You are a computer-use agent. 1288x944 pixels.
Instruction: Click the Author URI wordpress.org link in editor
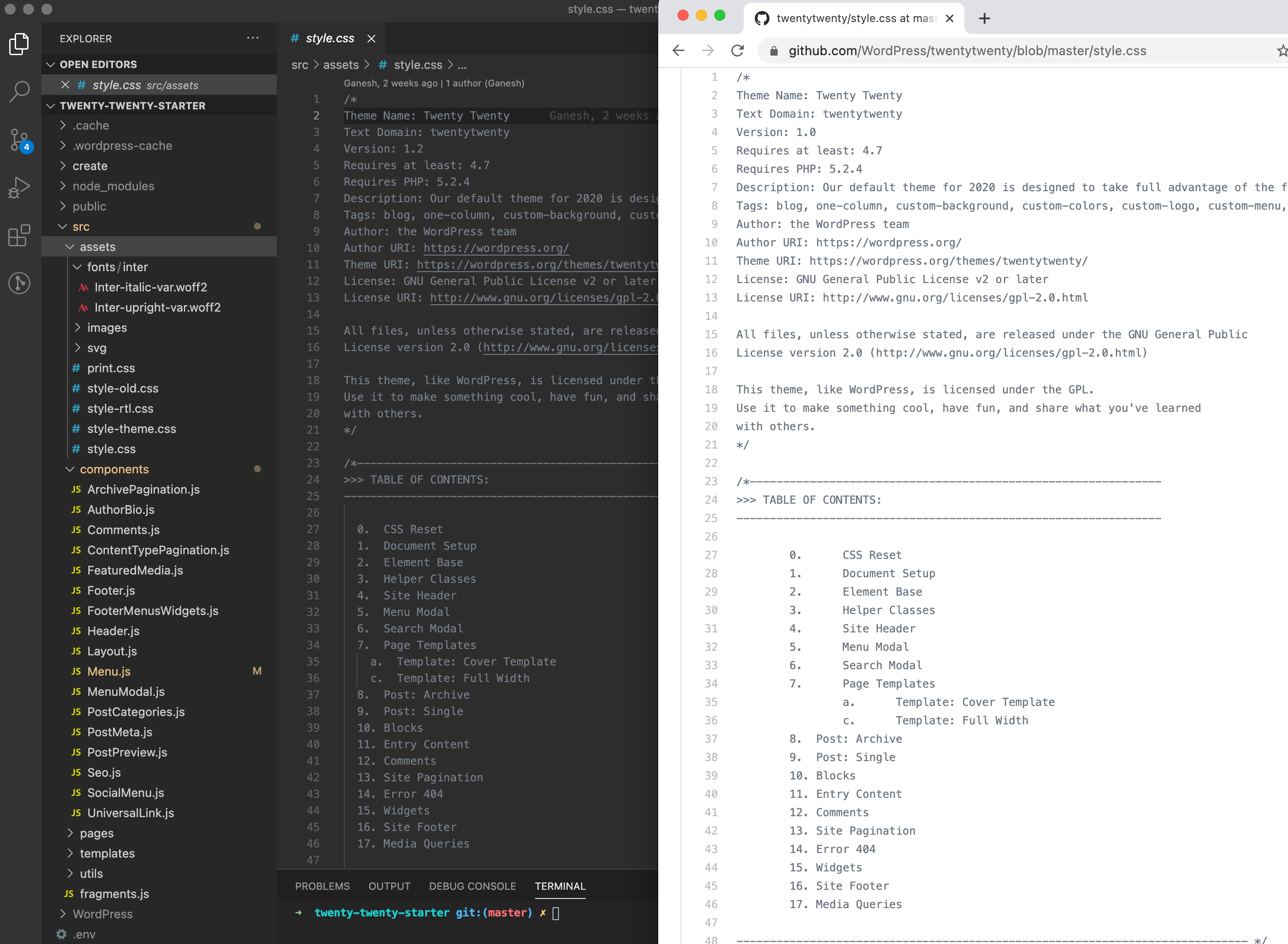[x=496, y=248]
